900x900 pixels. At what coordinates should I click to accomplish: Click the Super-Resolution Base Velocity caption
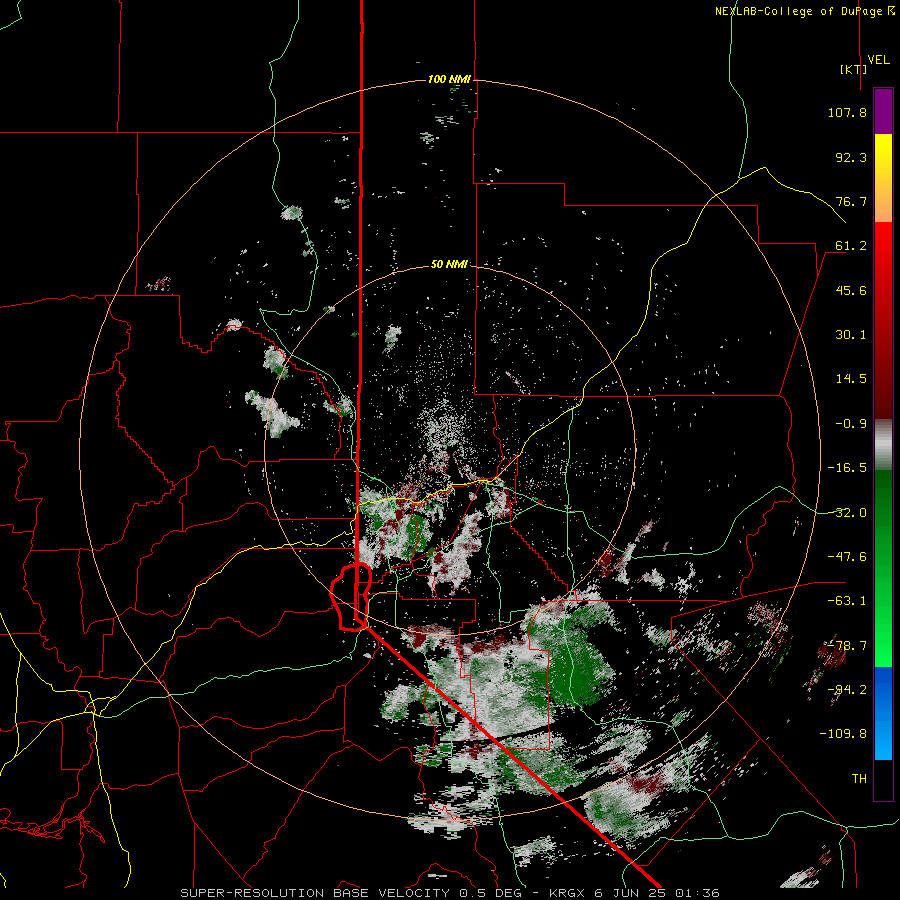click(x=449, y=893)
